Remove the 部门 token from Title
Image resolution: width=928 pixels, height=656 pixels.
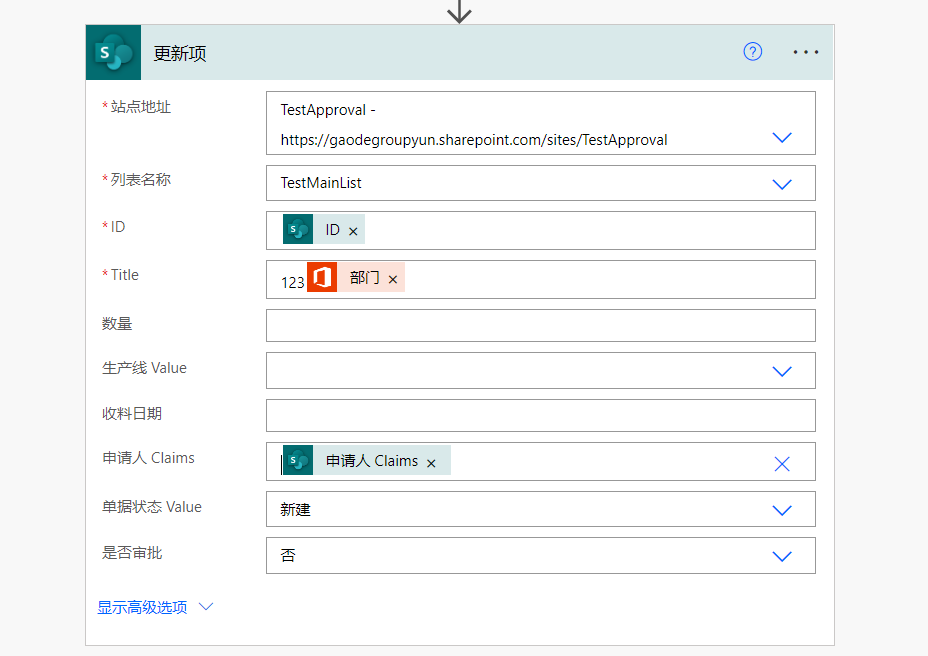pyautogui.click(x=393, y=279)
